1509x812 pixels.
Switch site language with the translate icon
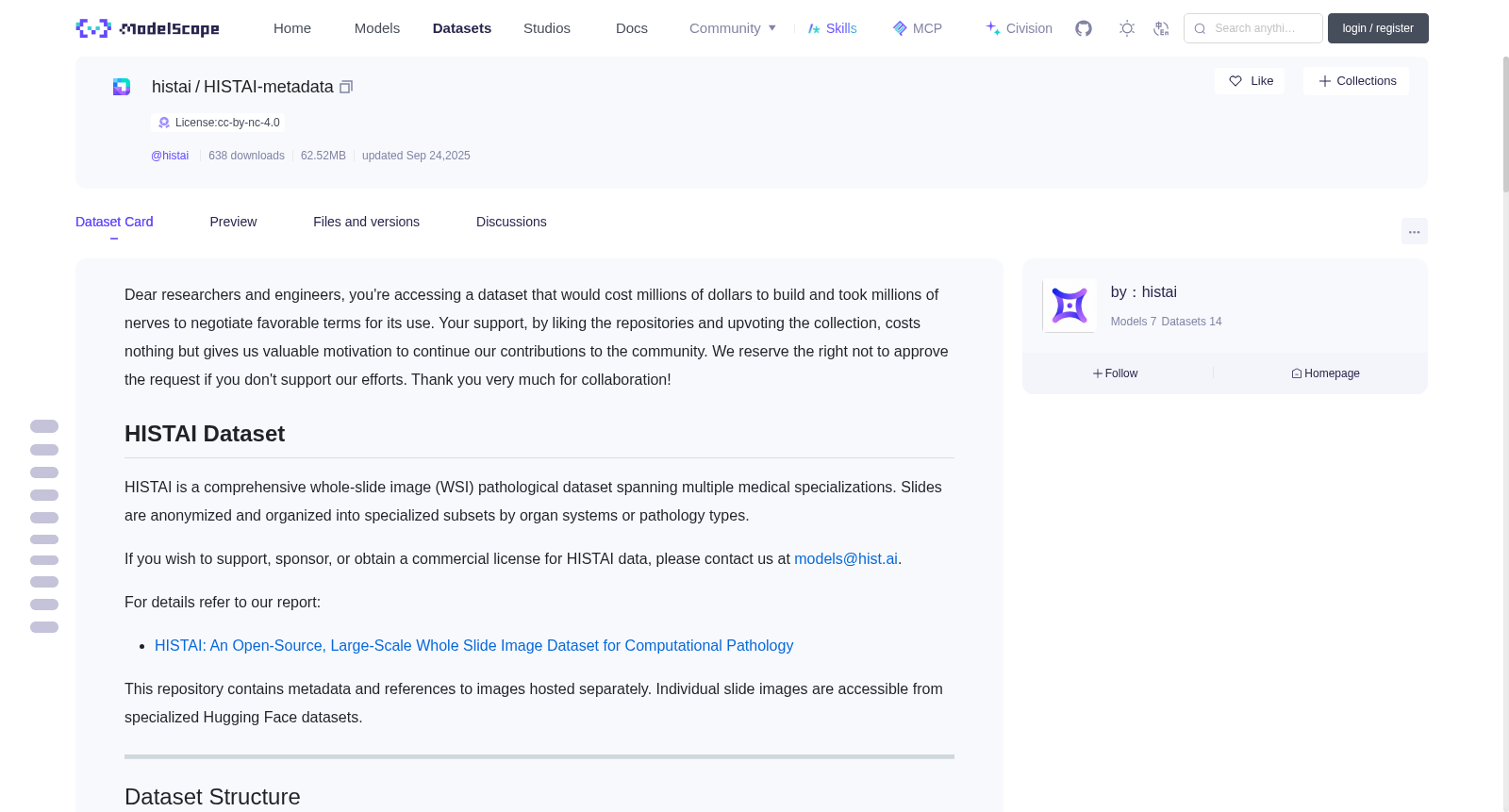[x=1161, y=28]
